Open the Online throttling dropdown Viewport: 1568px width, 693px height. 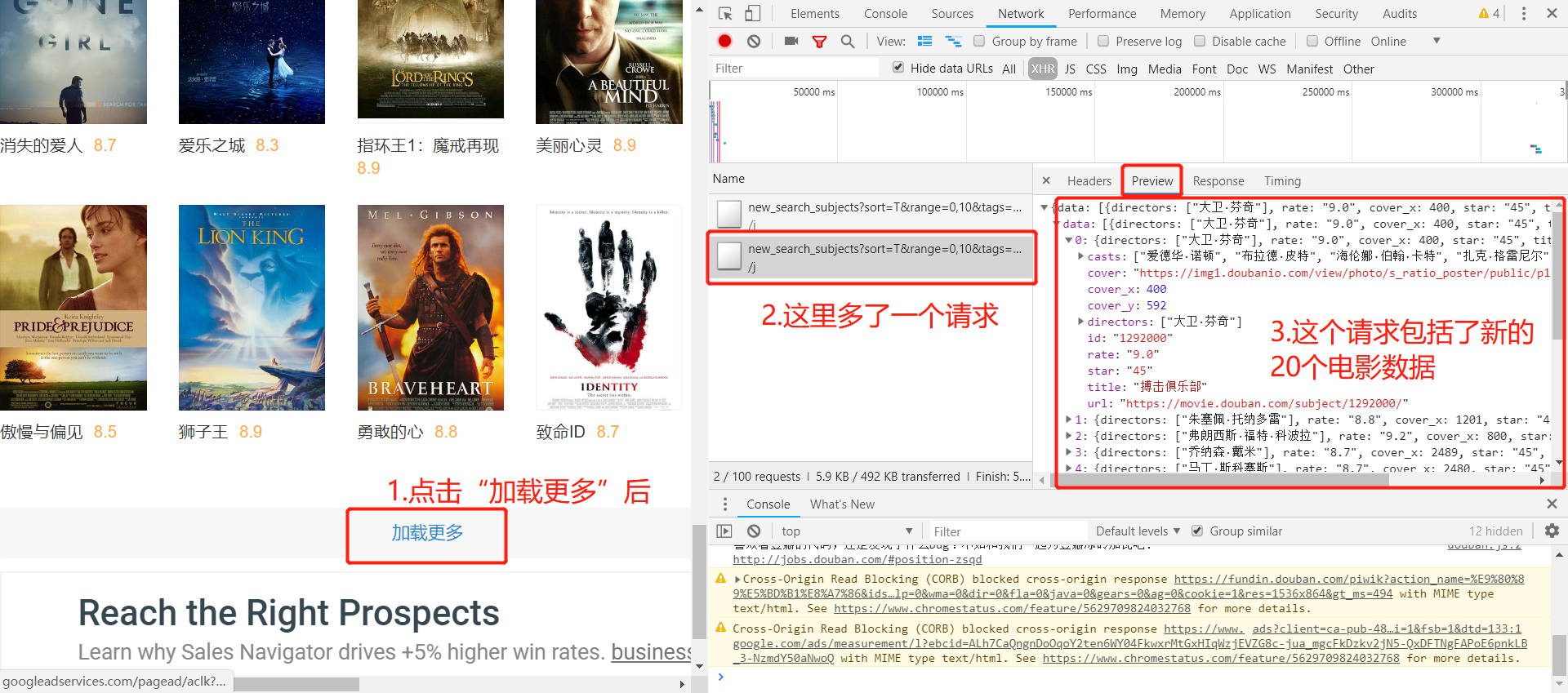coord(1406,41)
